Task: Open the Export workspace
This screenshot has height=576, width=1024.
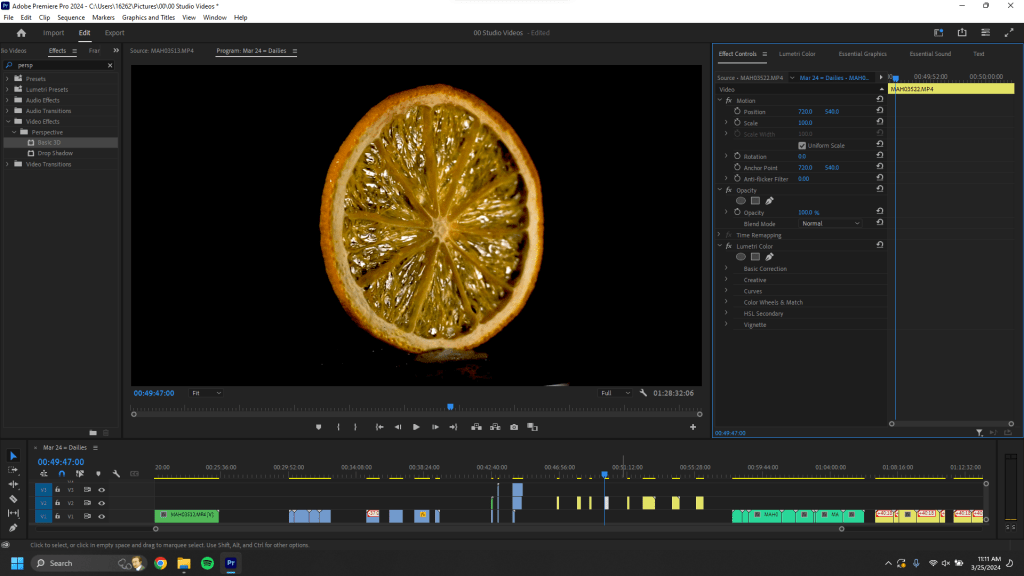Action: pos(115,33)
